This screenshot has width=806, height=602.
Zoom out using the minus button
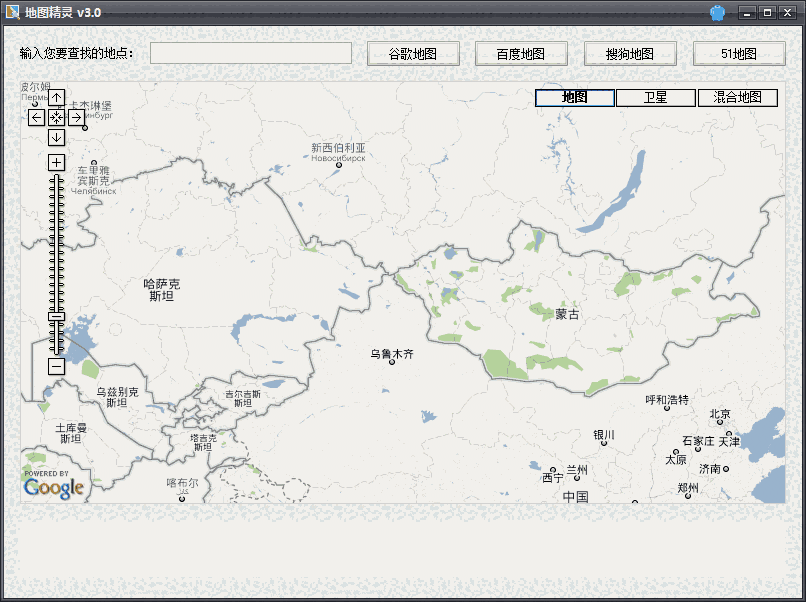pos(57,366)
